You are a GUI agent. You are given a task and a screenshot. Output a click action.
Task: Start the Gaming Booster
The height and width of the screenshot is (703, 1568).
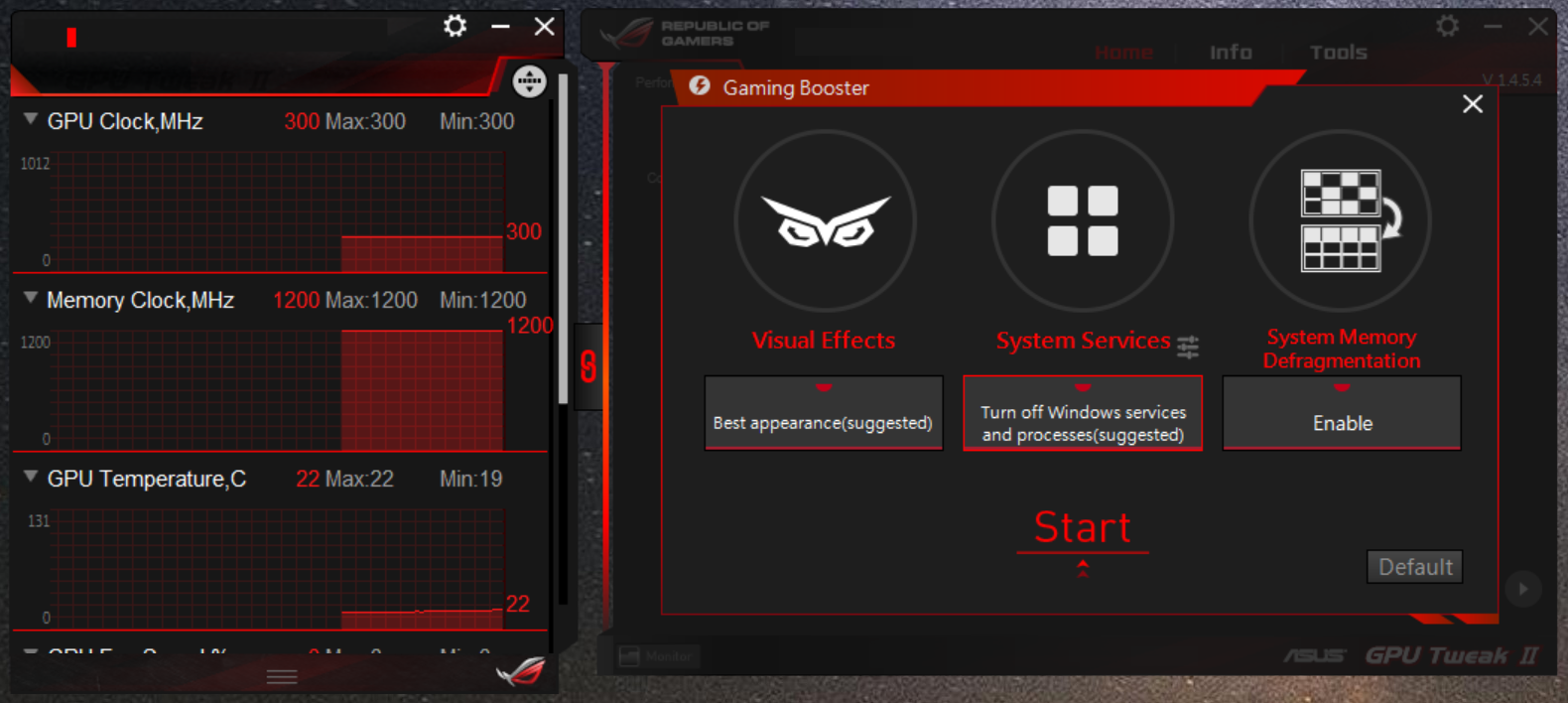(1083, 527)
